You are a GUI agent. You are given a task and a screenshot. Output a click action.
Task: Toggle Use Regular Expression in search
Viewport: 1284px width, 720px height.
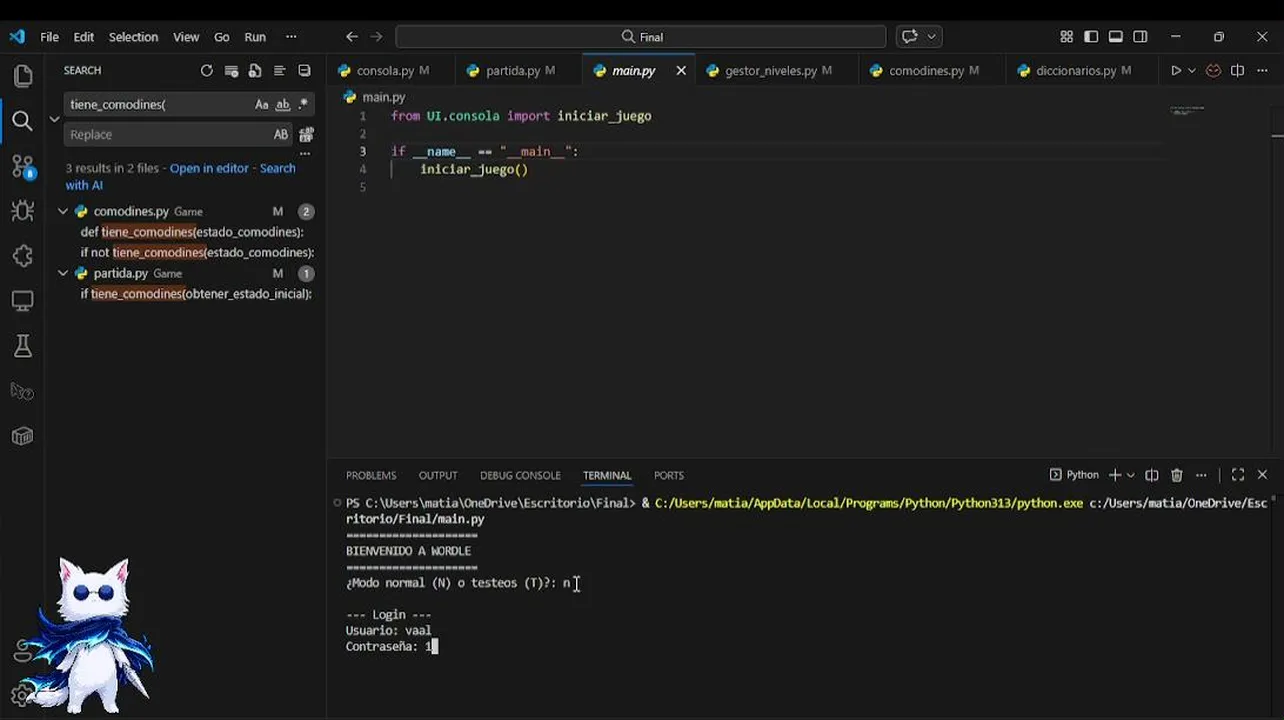pos(303,105)
